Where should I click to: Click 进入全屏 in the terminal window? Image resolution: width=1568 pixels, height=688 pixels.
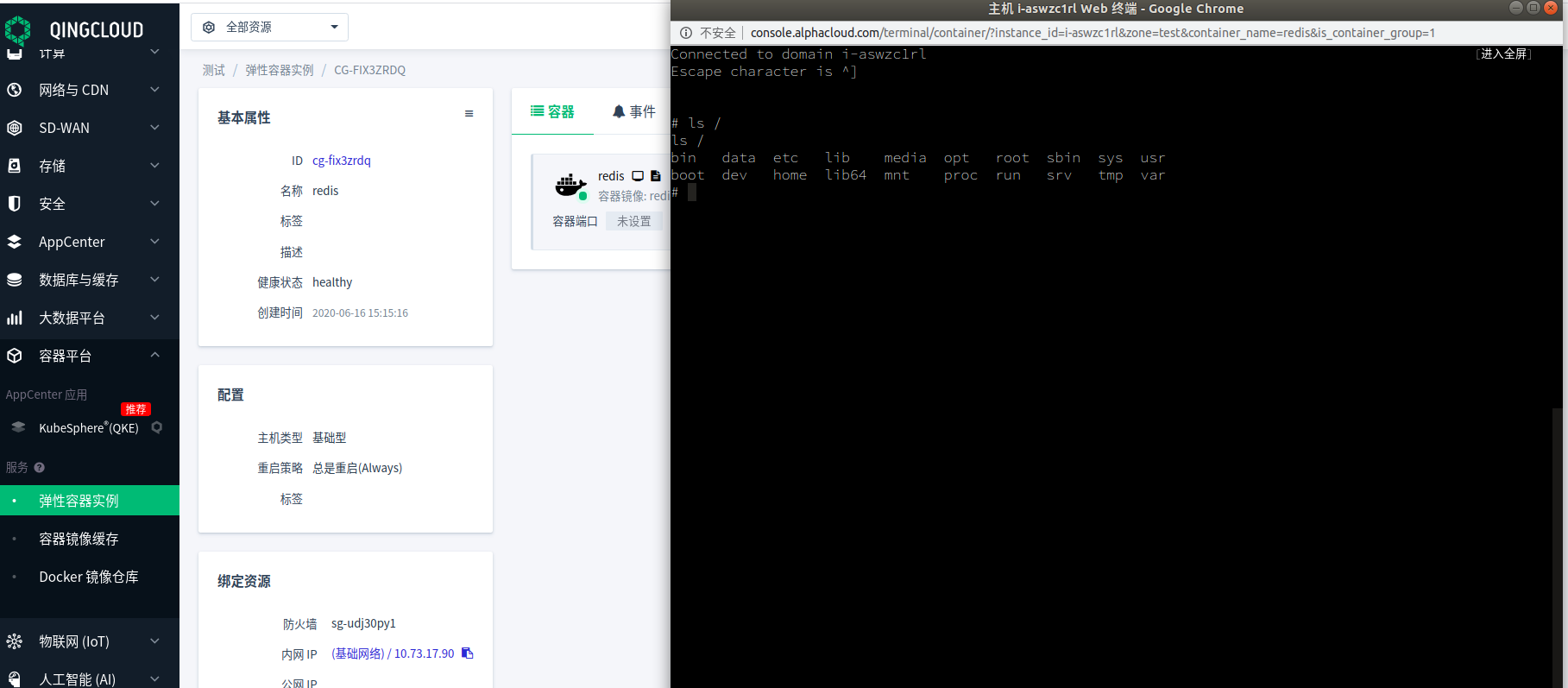coord(1504,54)
